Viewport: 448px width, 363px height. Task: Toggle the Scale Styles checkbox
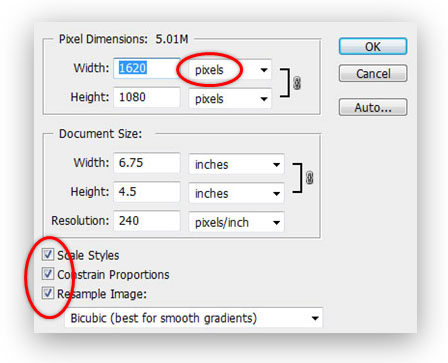click(48, 254)
